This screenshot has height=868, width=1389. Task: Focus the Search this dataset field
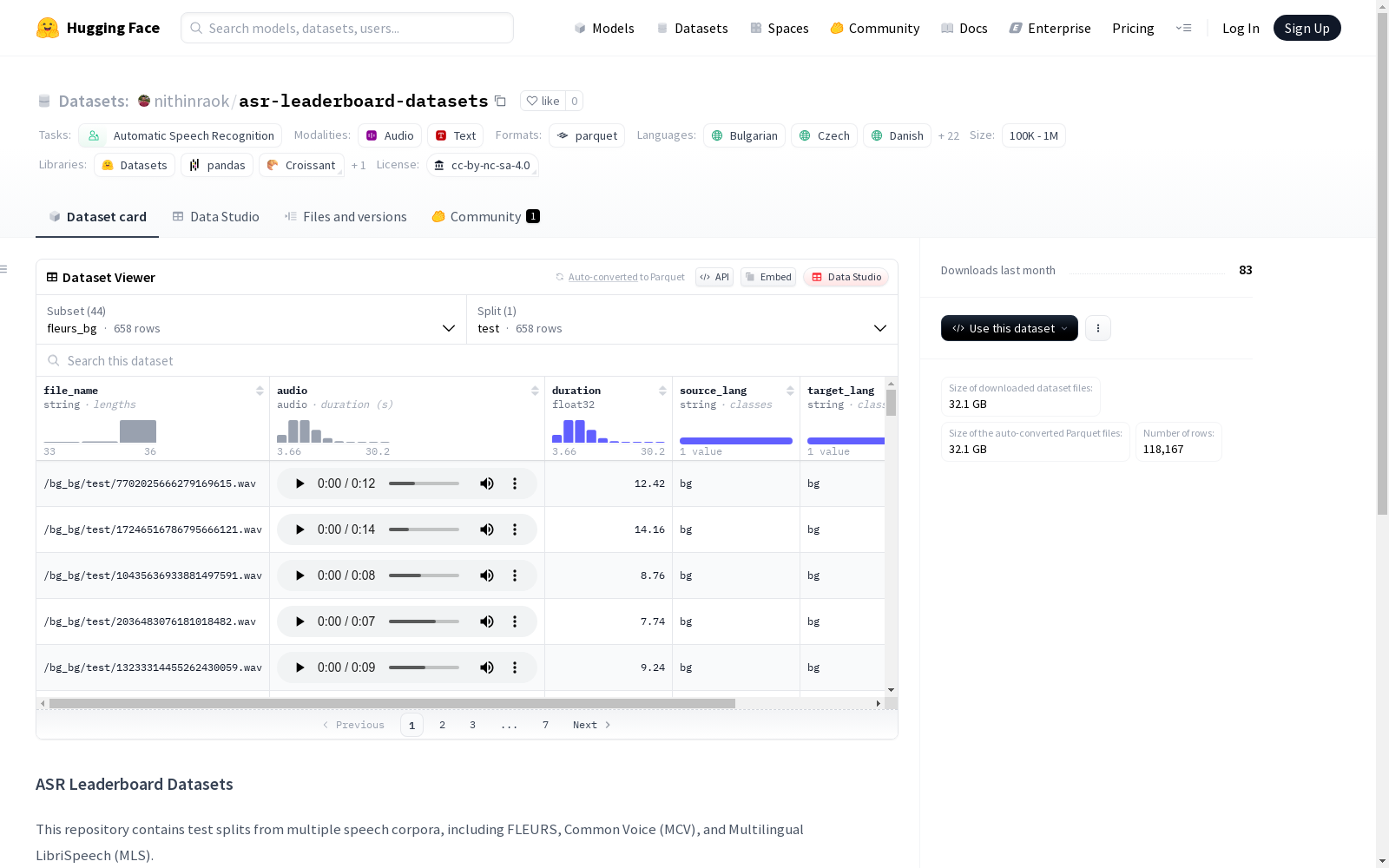point(467,360)
